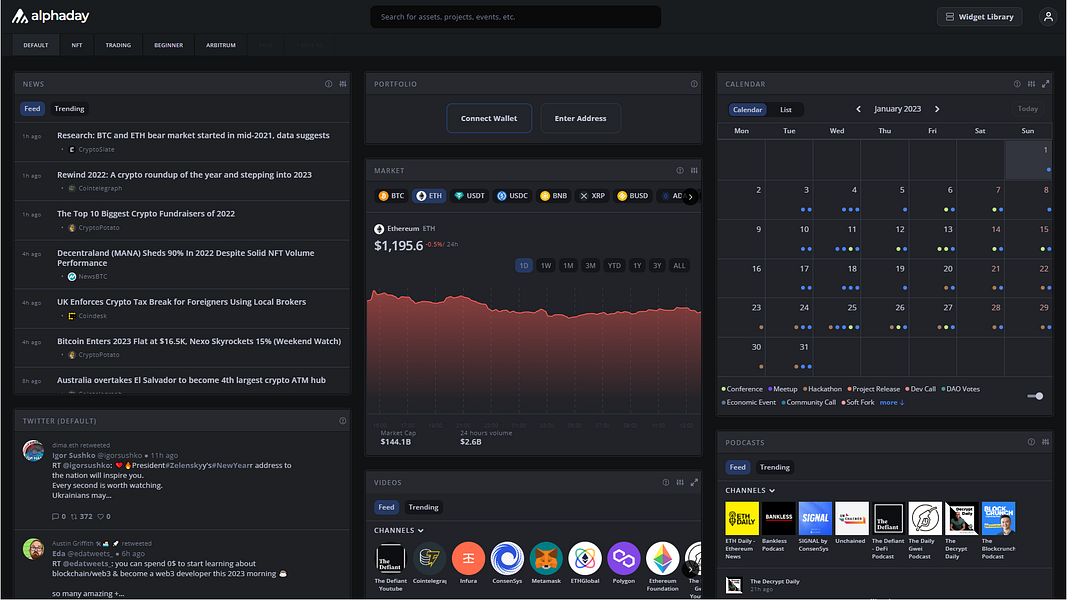Click the Enter Address button
Screen dimensions: 1067x600
point(580,118)
